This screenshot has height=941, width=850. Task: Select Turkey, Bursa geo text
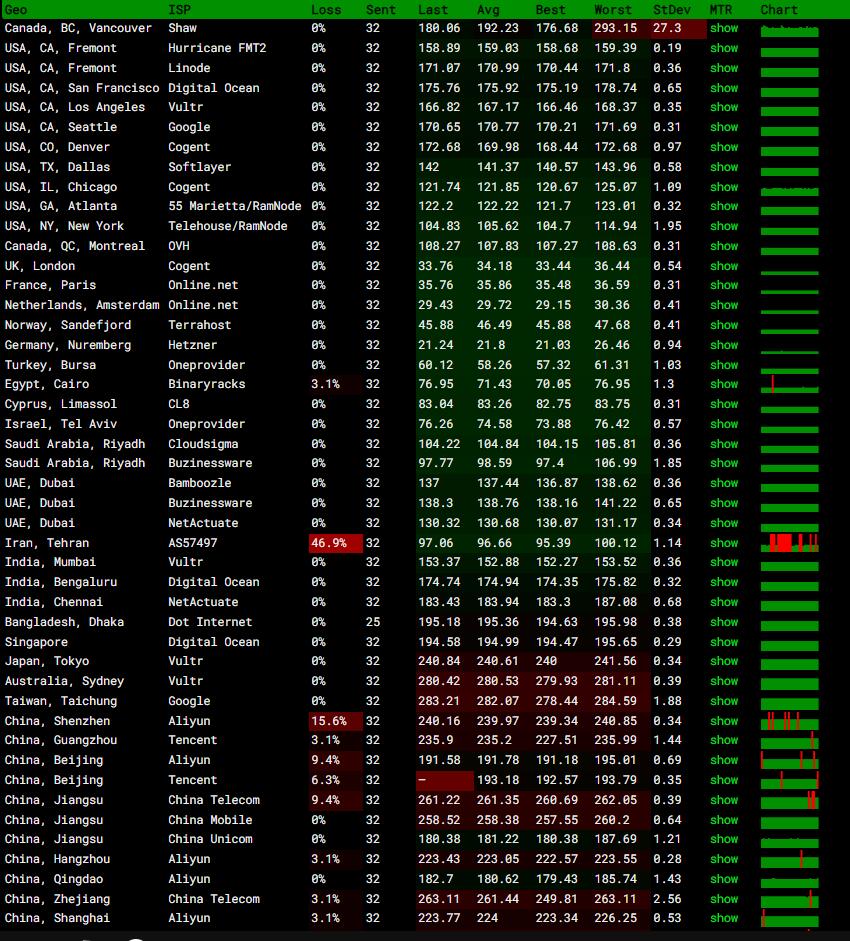pyautogui.click(x=50, y=365)
